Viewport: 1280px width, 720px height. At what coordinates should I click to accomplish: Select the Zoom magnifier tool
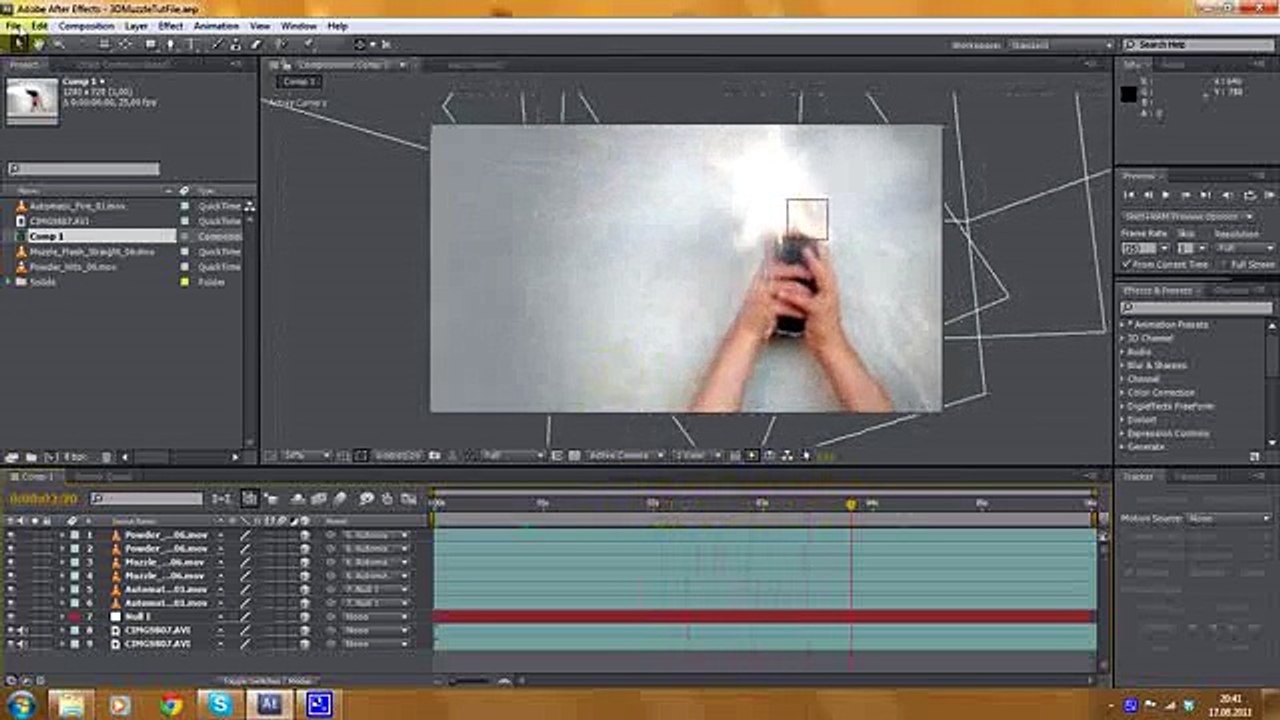[x=60, y=44]
